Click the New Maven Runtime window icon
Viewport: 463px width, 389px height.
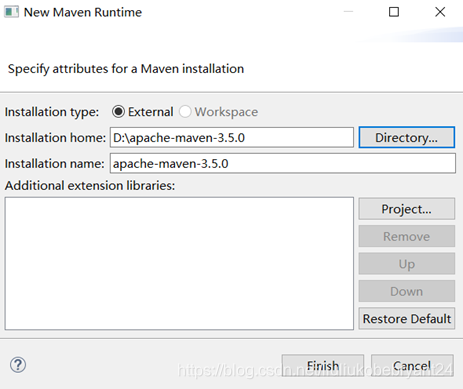pyautogui.click(x=11, y=12)
